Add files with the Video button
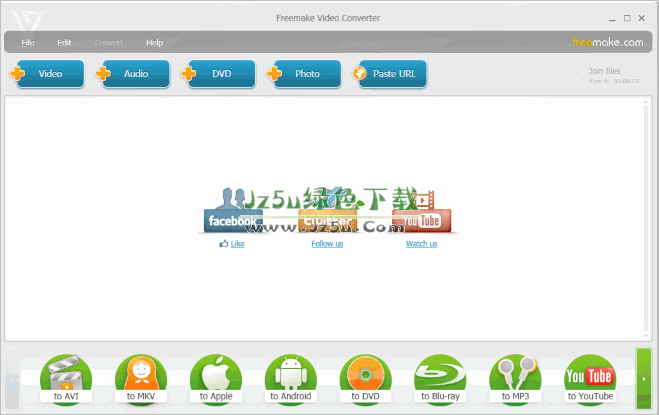 coord(47,74)
